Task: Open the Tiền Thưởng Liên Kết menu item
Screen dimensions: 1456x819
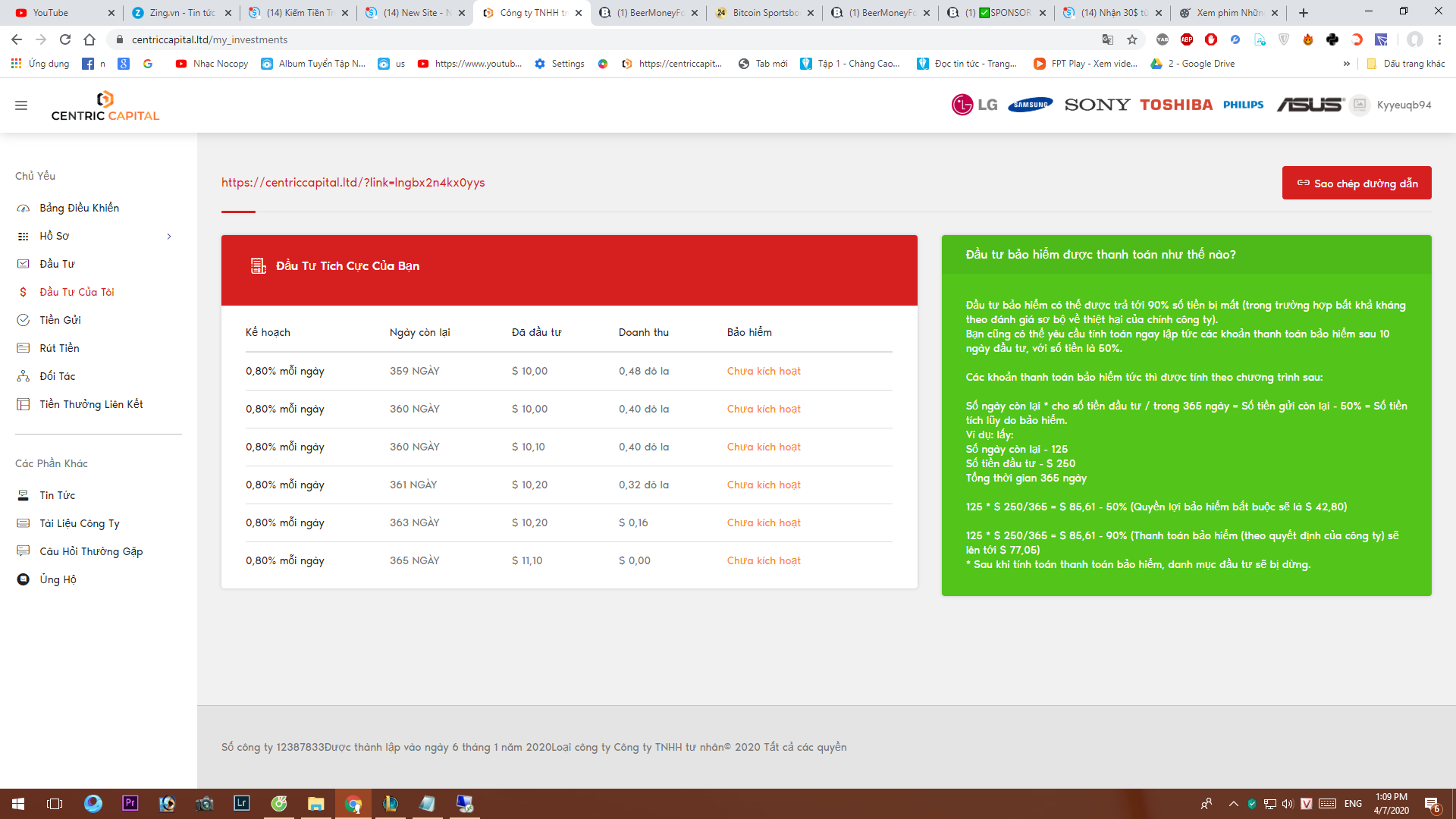Action: tap(91, 404)
